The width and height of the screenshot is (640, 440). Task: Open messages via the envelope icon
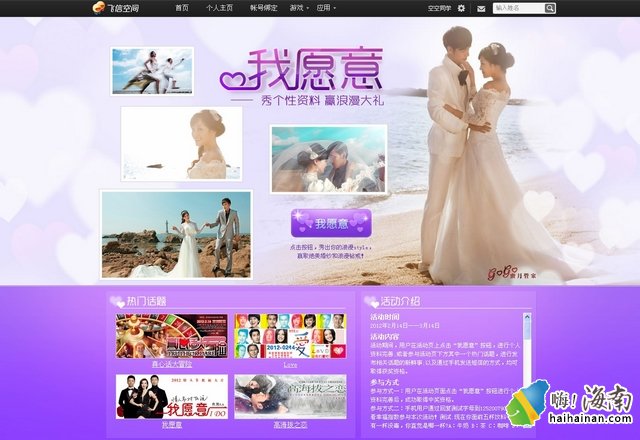[481, 9]
